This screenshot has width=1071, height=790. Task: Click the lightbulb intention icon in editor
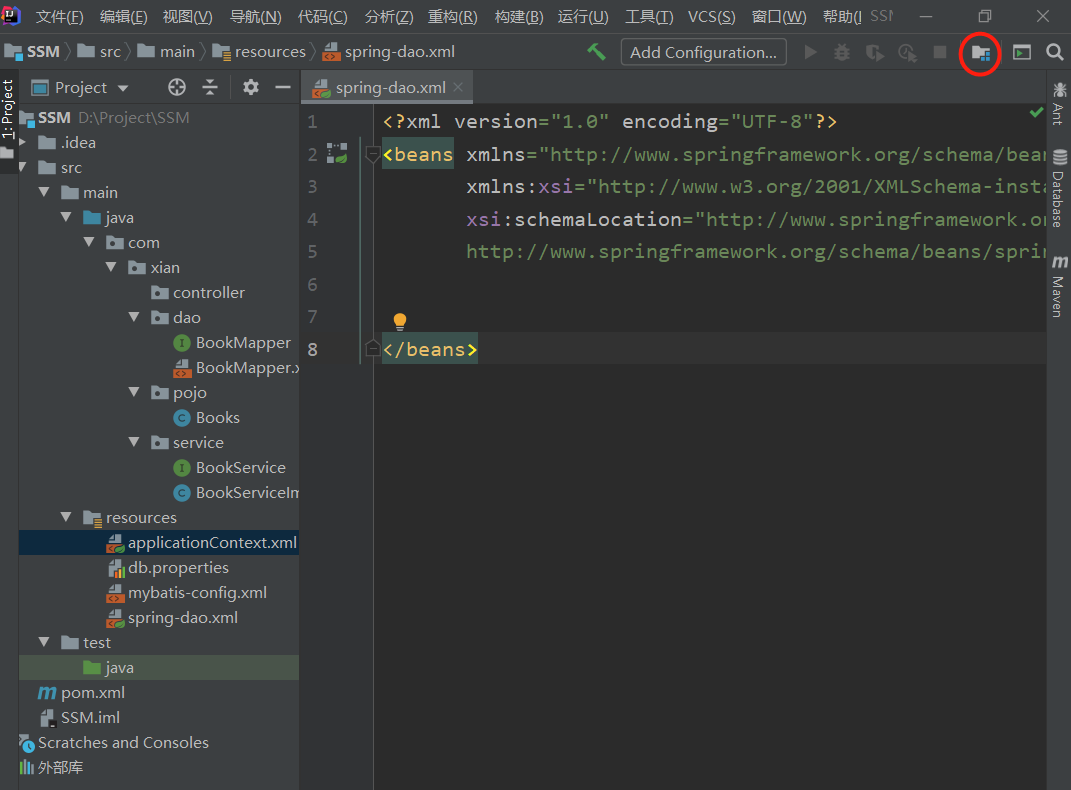pos(400,321)
